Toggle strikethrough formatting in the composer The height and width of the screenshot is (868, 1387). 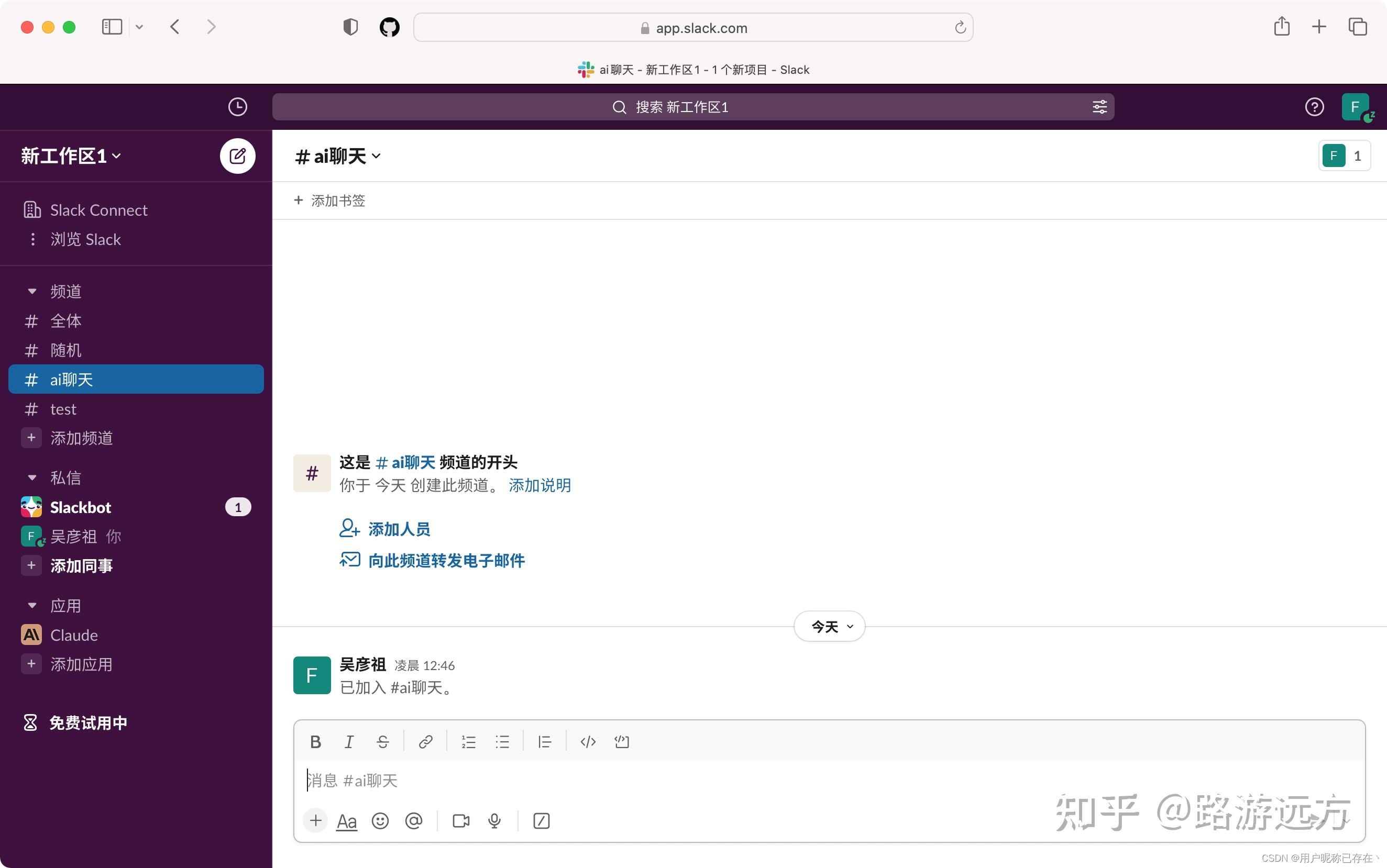(382, 741)
